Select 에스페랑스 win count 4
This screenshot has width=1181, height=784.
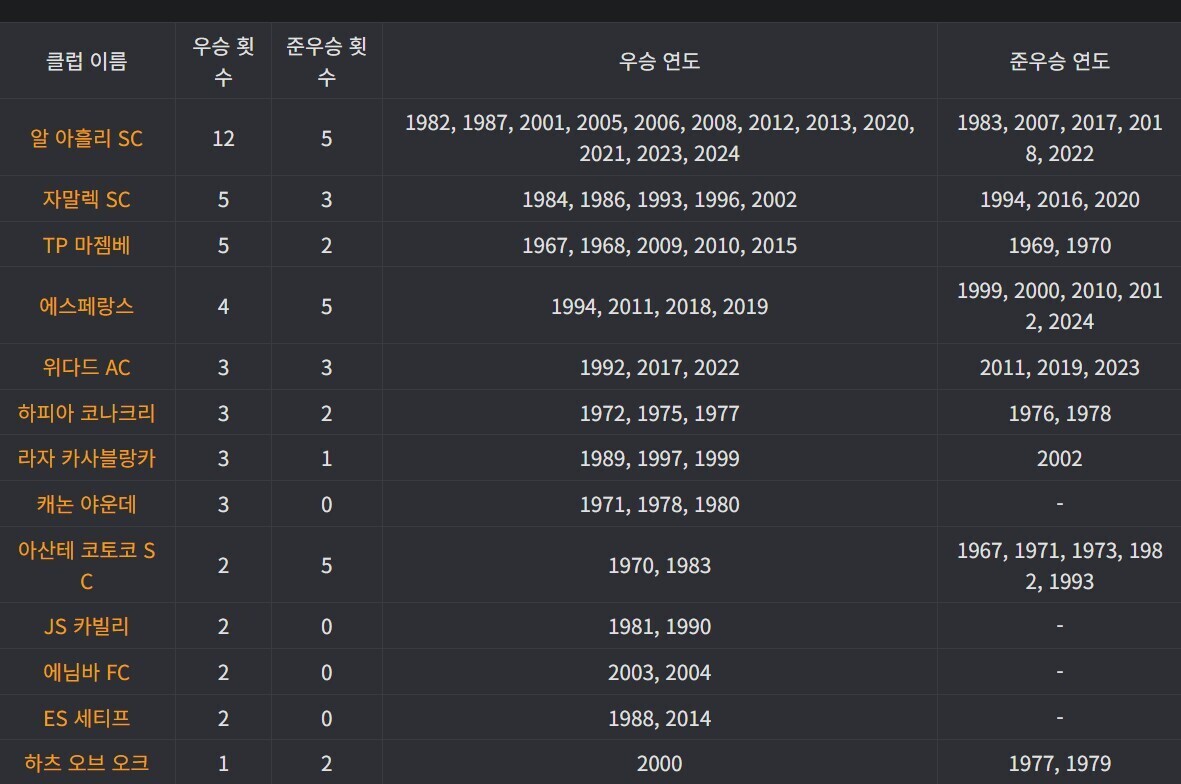[223, 307]
